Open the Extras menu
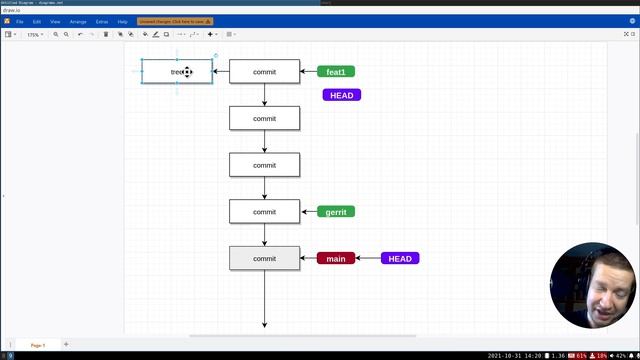The width and height of the screenshot is (640, 360). 102,22
